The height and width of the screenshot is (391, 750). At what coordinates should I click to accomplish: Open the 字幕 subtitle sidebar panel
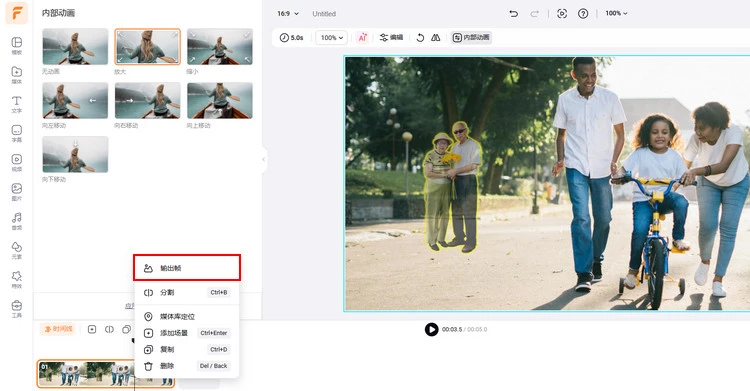coord(17,134)
